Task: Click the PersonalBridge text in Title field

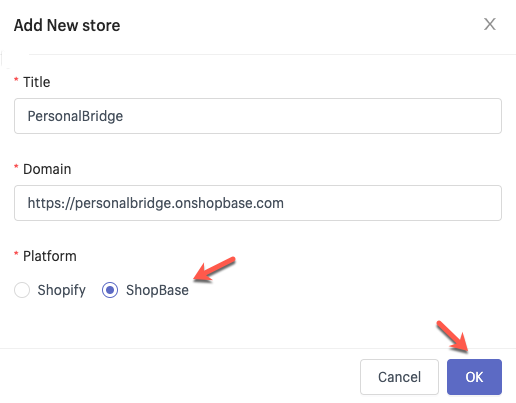Action: [x=75, y=116]
